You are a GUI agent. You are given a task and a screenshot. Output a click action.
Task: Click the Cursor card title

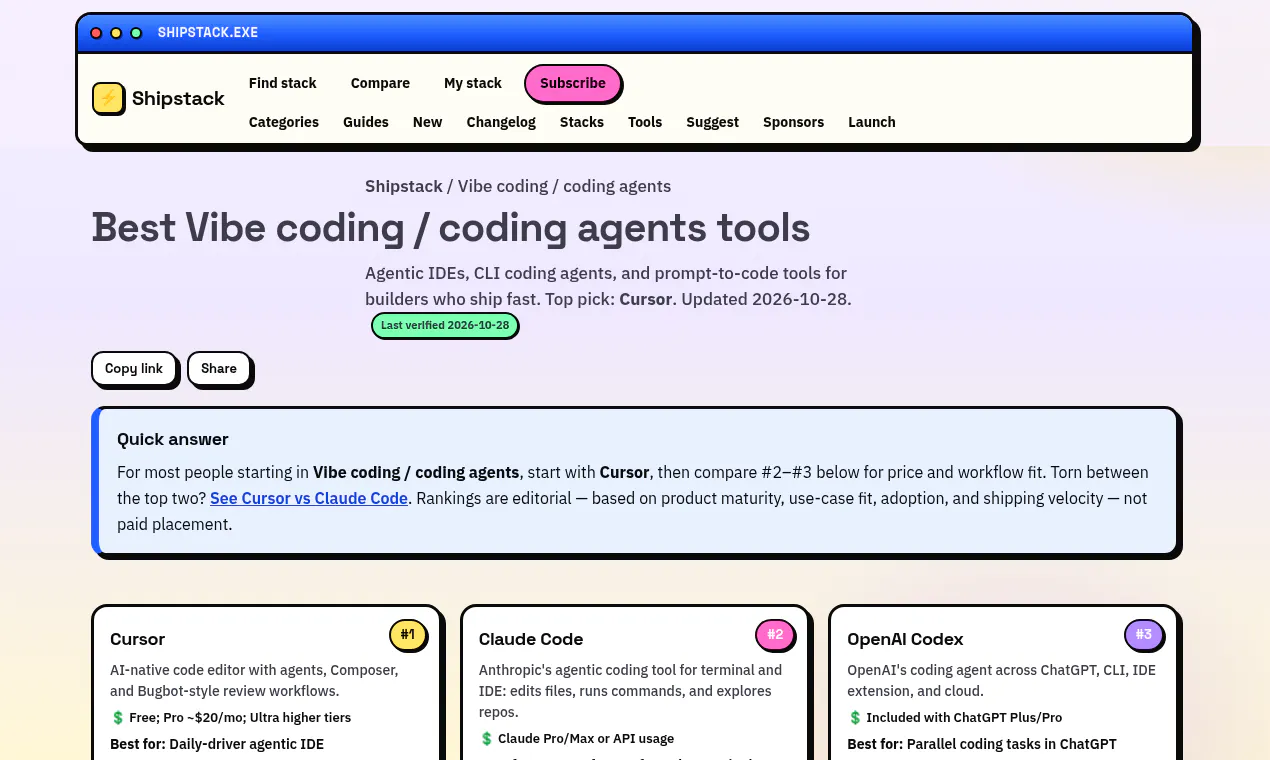(137, 639)
